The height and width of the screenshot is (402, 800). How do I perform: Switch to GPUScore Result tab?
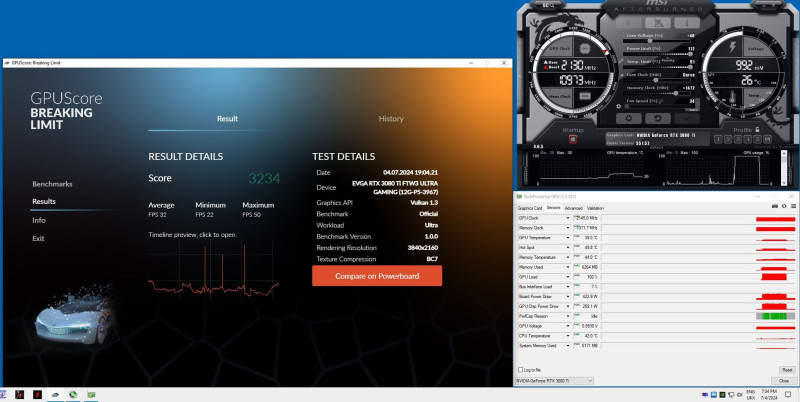(227, 119)
